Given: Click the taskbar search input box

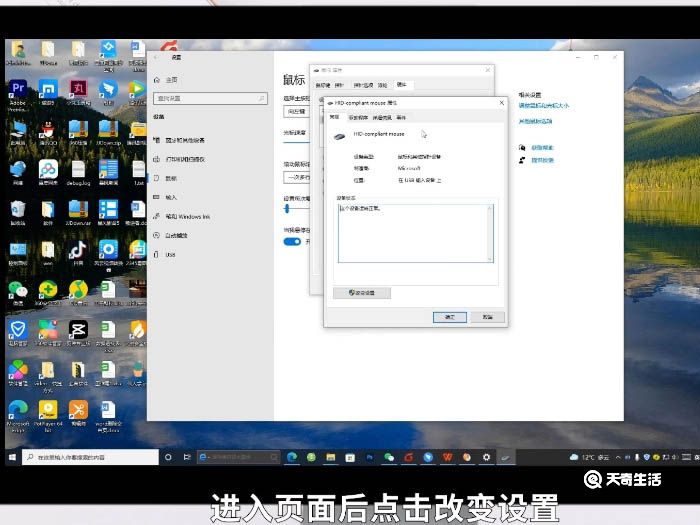Looking at the screenshot, I should pos(90,457).
